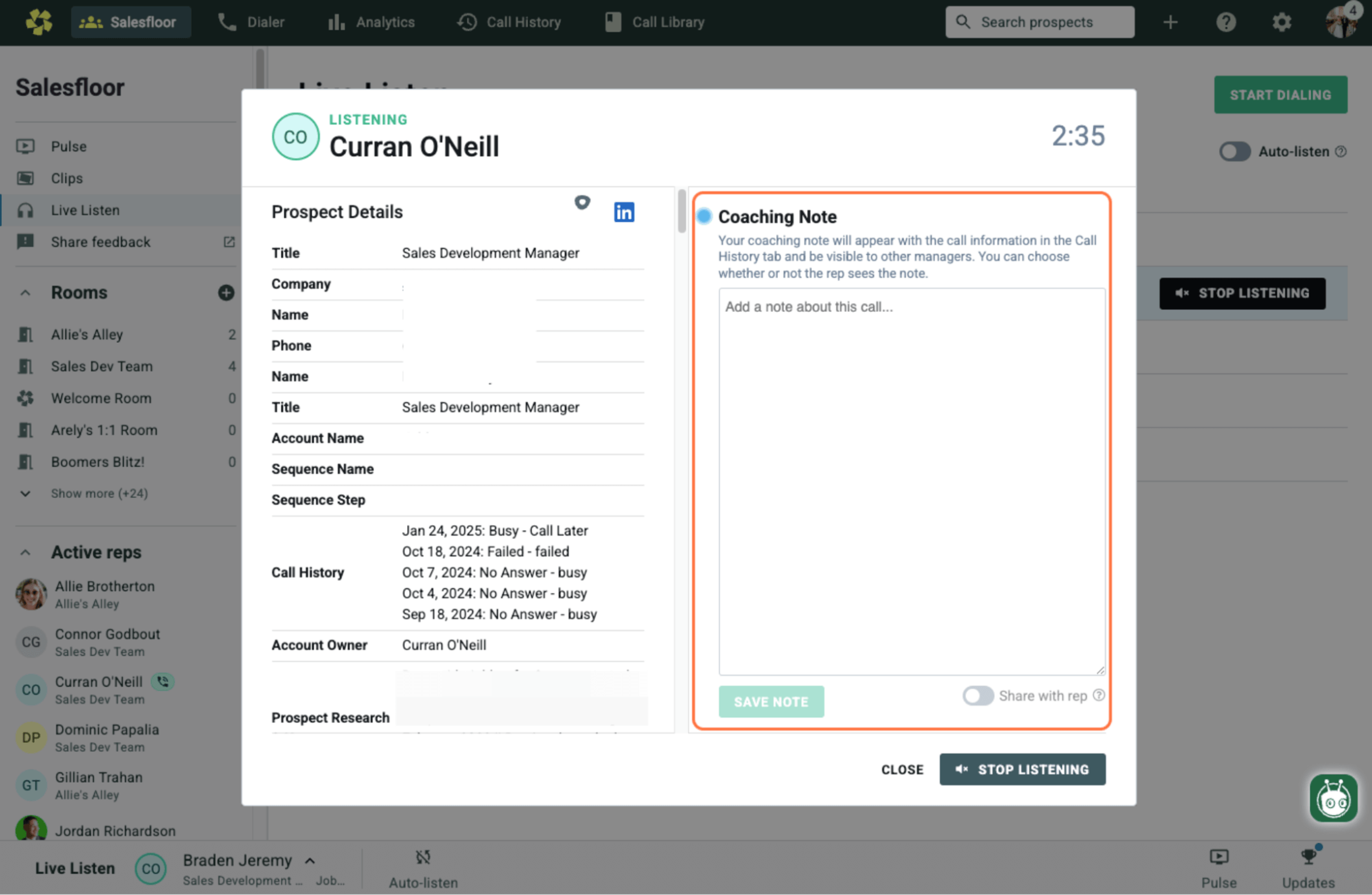
Task: Enable the Auto-listen toggle switch
Action: pos(1234,151)
